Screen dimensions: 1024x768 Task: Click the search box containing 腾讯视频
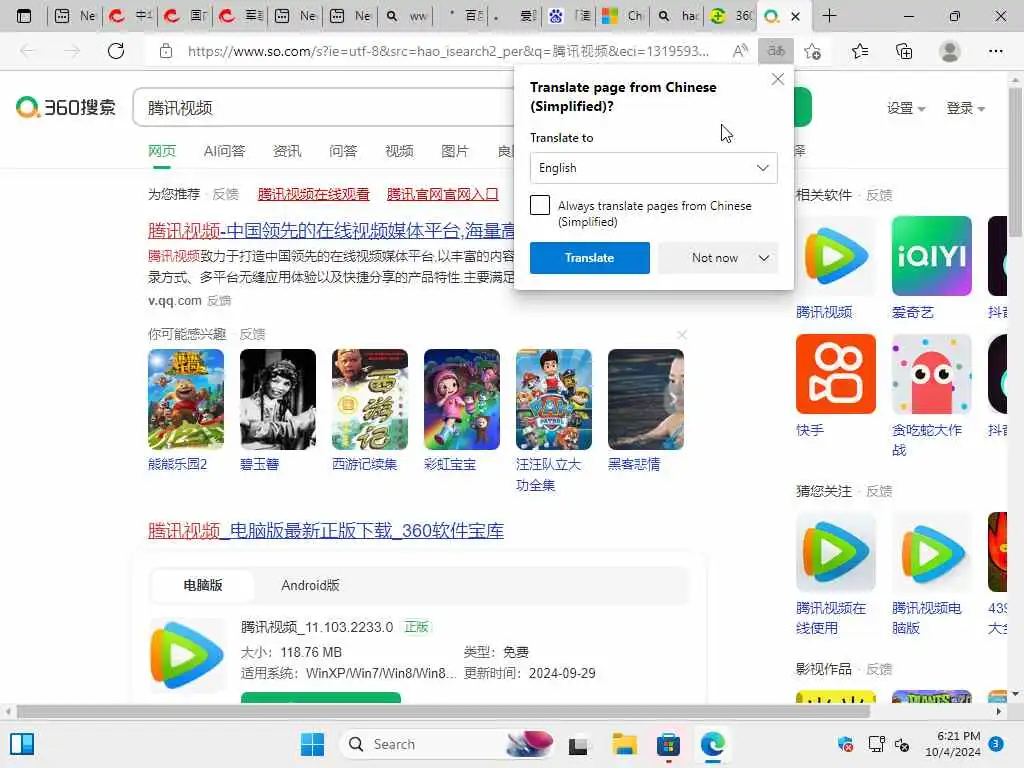323,107
